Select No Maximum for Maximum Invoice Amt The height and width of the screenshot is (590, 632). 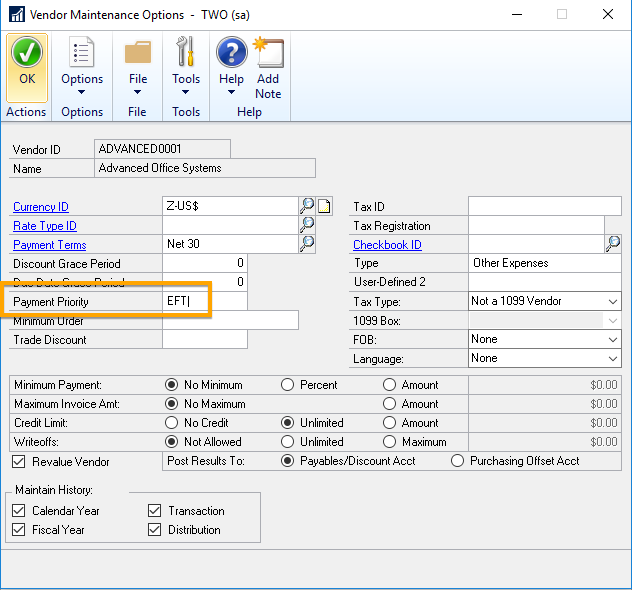pyautogui.click(x=171, y=404)
